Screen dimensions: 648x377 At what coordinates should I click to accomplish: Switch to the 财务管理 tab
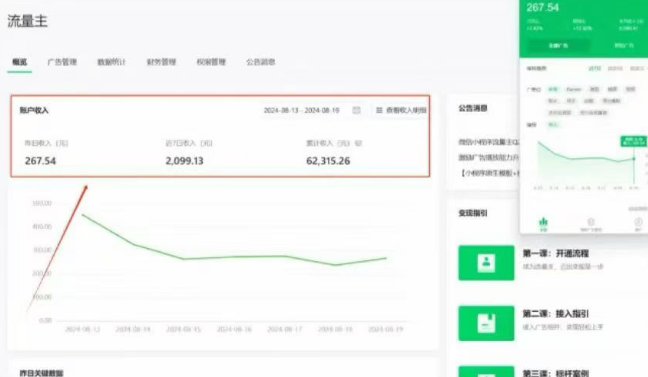click(x=161, y=62)
